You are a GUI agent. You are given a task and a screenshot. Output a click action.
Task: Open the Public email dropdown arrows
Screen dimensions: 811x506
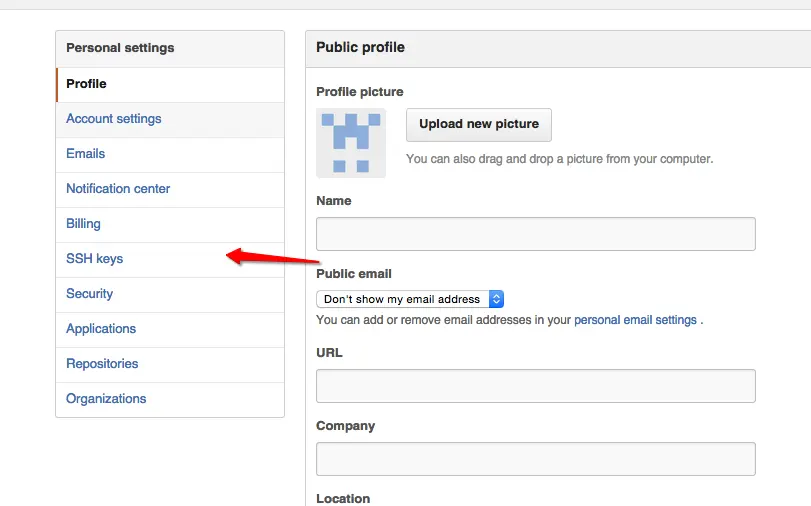[x=496, y=299]
